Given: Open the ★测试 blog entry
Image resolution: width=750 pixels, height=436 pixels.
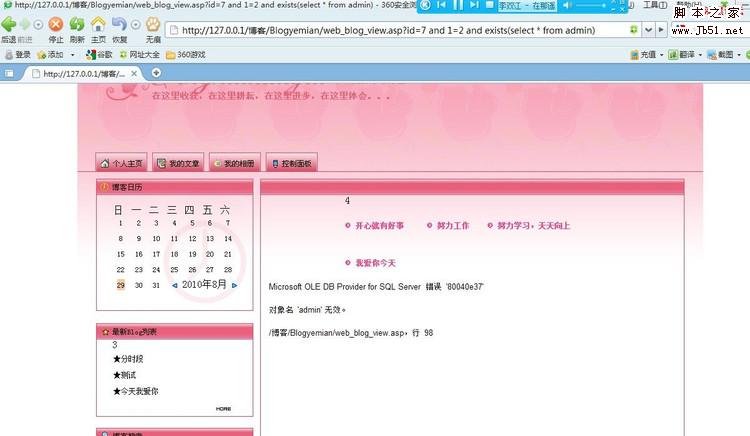Looking at the screenshot, I should point(124,375).
